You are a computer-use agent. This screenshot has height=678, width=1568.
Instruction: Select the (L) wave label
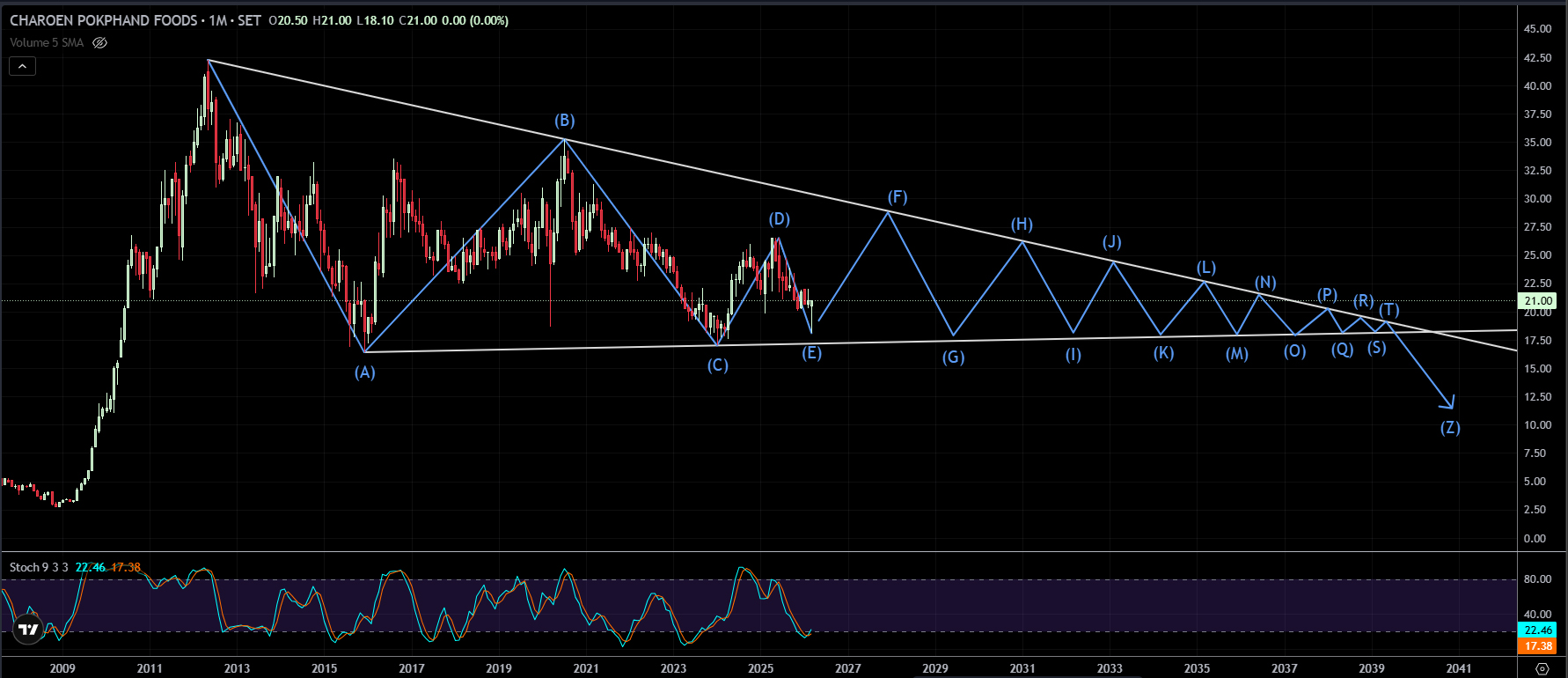pos(1206,268)
